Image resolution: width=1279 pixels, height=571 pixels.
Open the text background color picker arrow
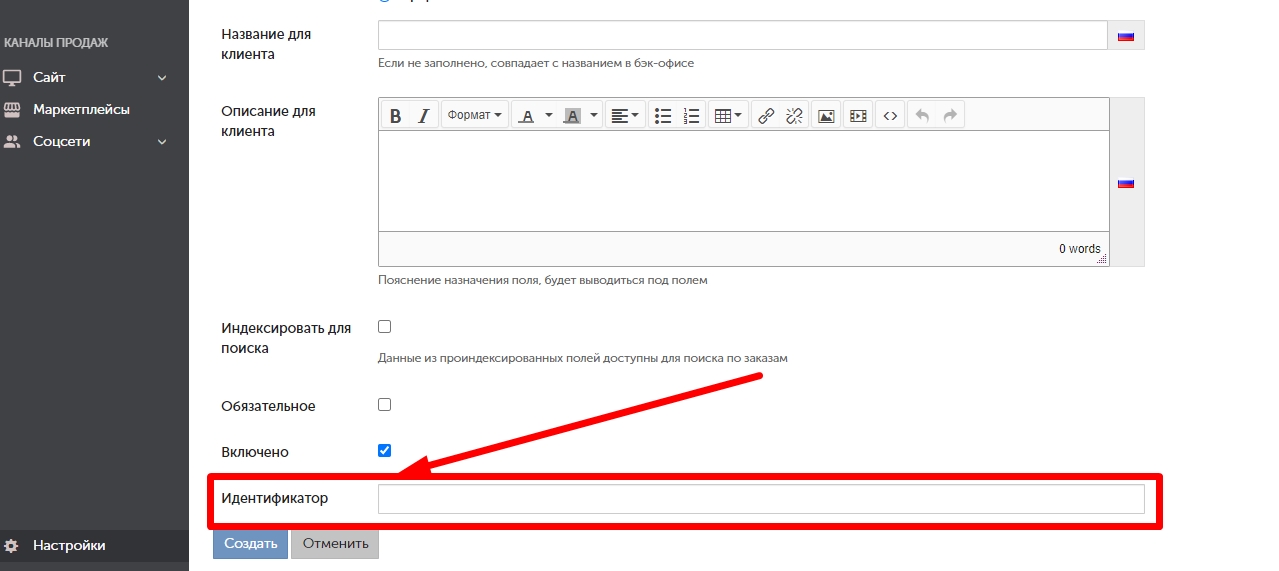594,116
